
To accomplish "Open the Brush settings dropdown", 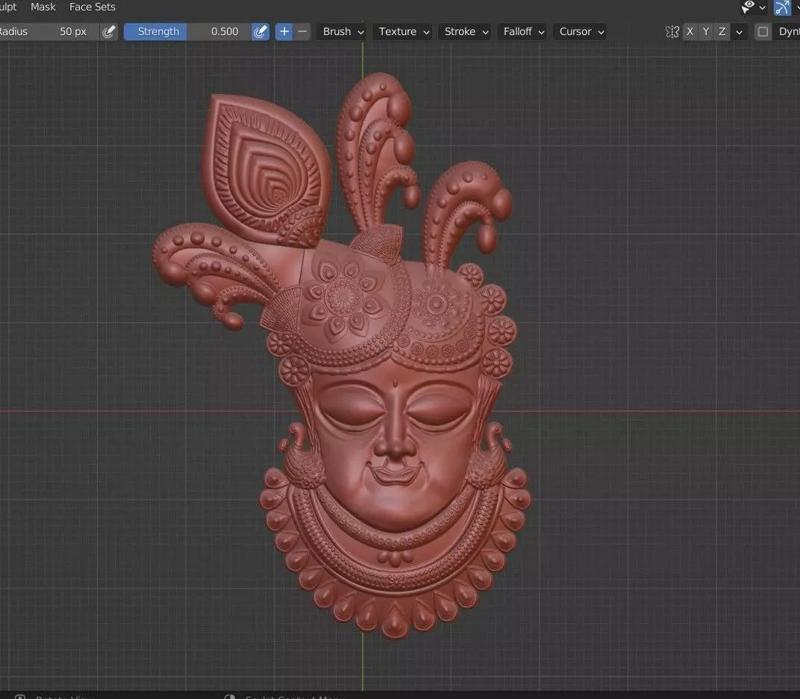I will 343,32.
